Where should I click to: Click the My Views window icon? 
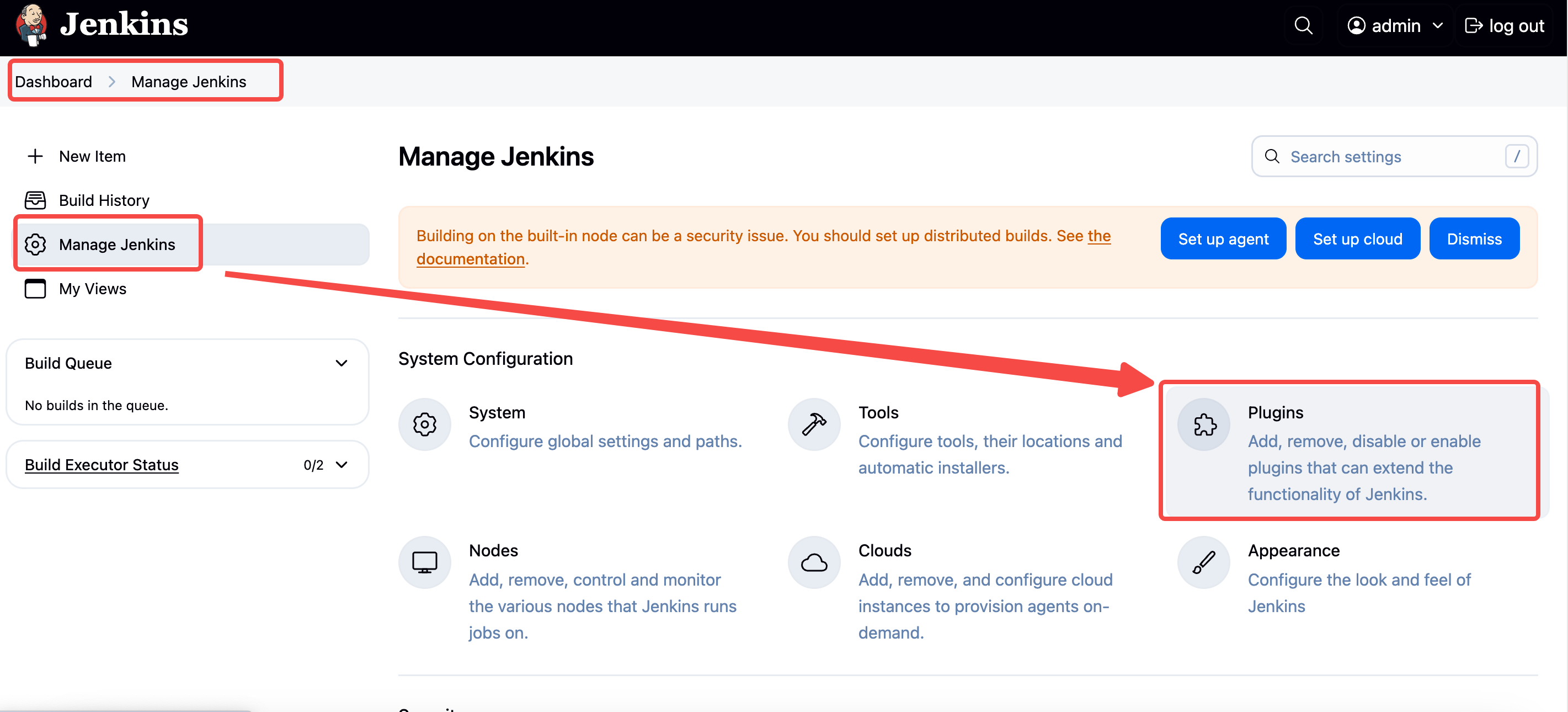tap(35, 289)
